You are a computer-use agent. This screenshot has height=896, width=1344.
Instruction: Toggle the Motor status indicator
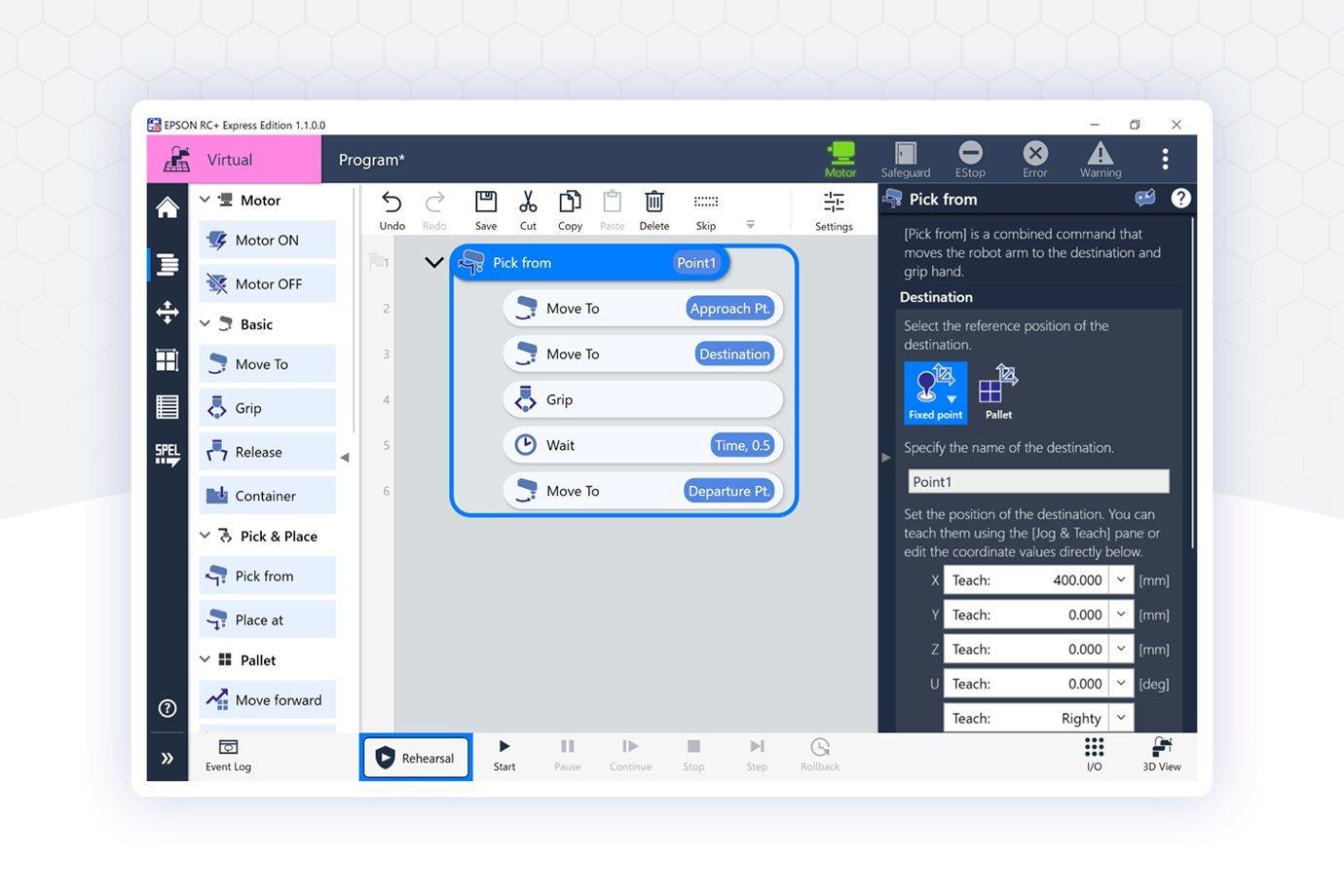tap(840, 159)
